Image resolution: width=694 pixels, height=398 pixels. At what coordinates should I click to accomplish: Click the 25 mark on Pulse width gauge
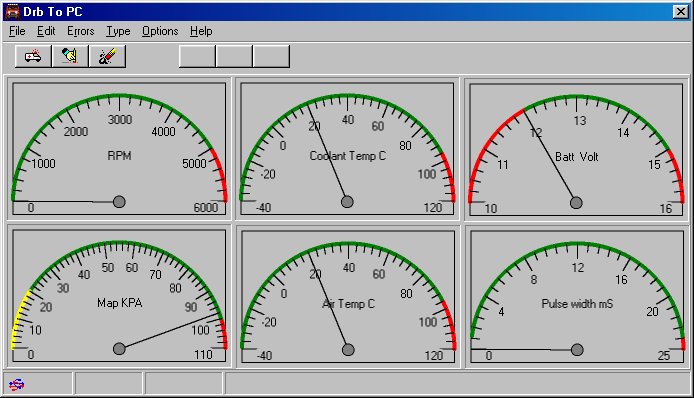point(664,355)
